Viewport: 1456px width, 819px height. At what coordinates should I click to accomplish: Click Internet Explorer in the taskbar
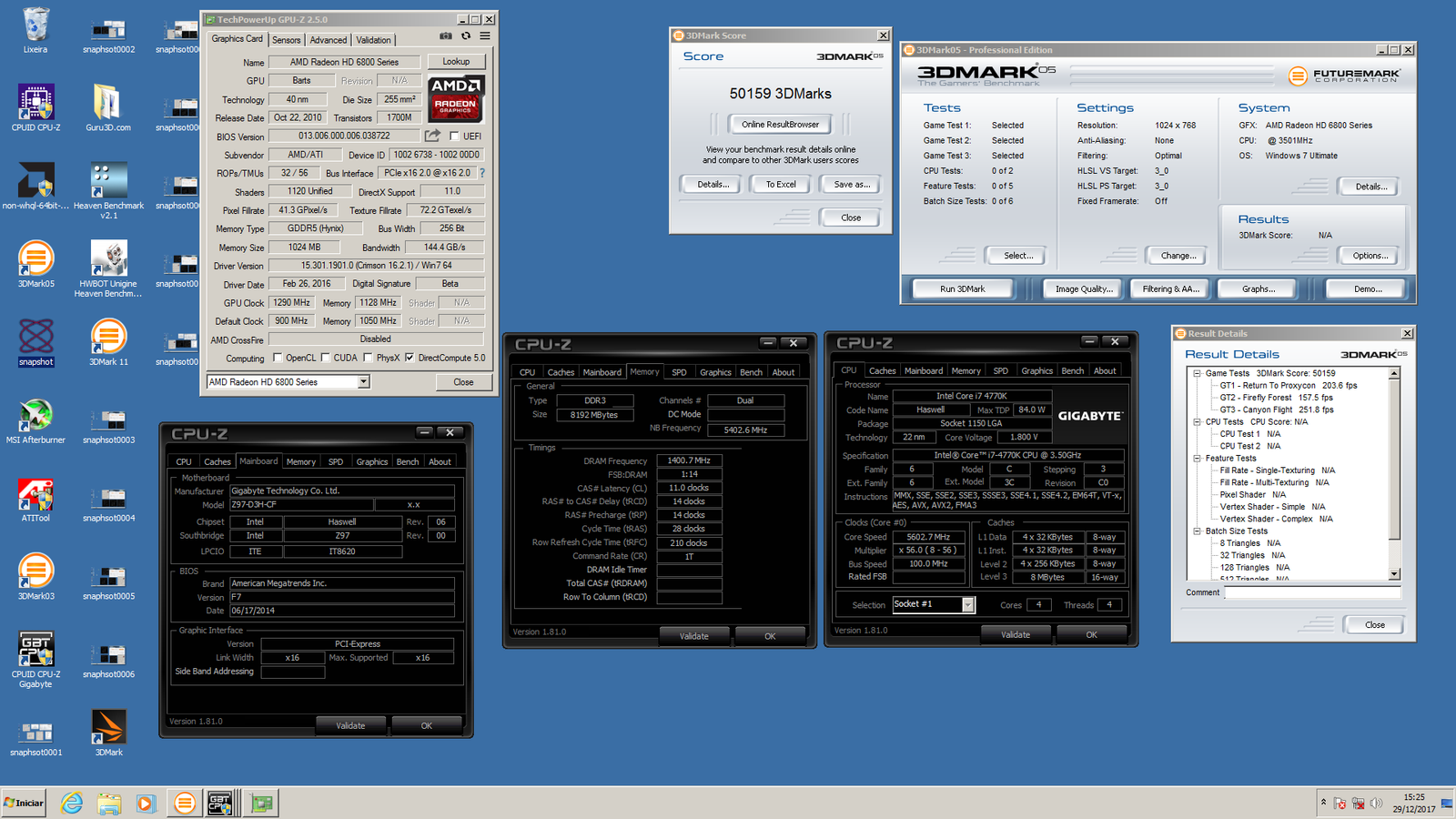pyautogui.click(x=72, y=803)
